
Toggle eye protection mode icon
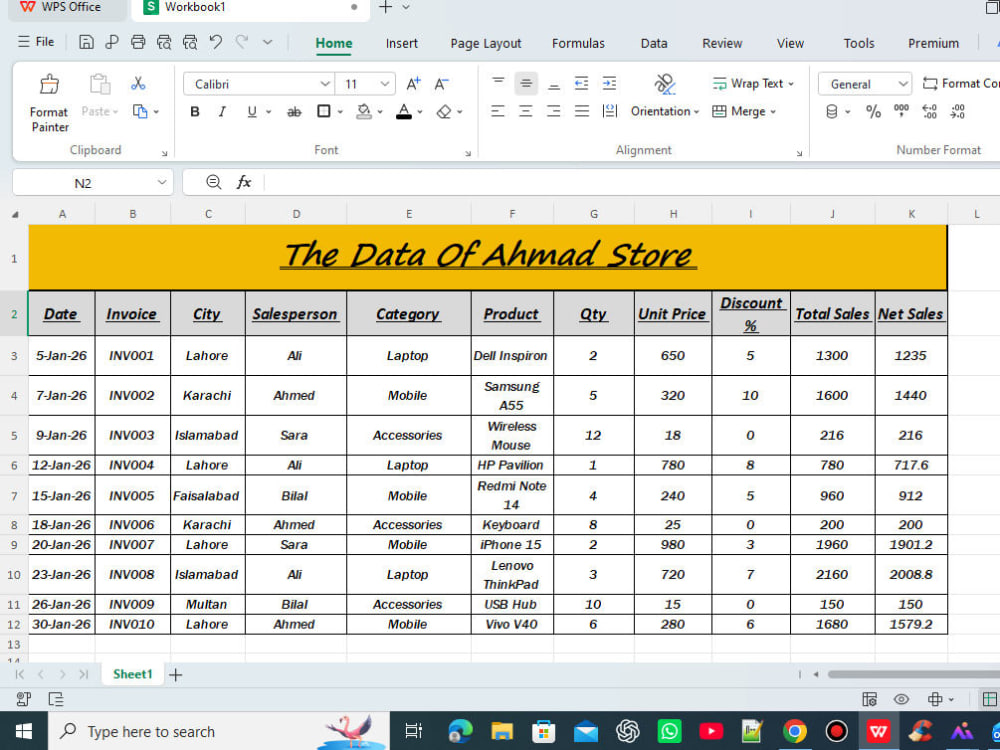(901, 699)
